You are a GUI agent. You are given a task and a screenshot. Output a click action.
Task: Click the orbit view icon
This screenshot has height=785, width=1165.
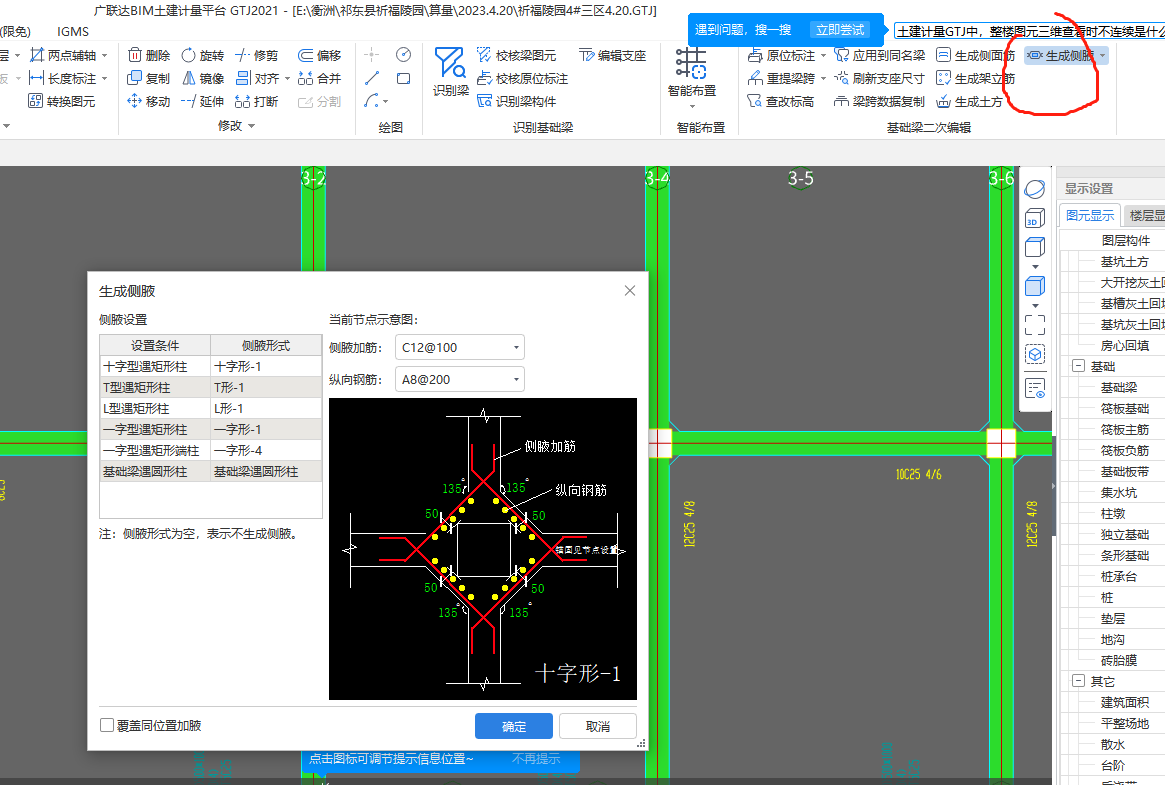[x=1035, y=189]
